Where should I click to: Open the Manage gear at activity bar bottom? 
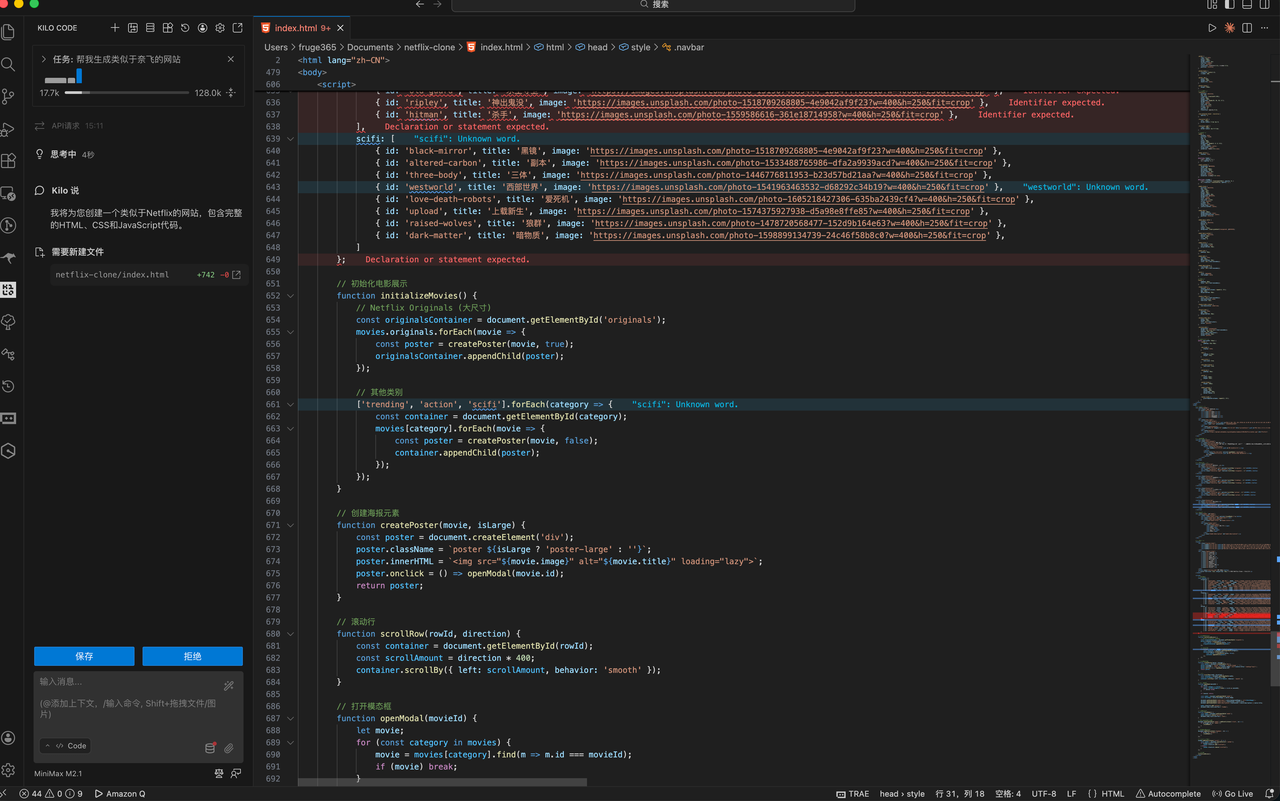pyautogui.click(x=8, y=770)
